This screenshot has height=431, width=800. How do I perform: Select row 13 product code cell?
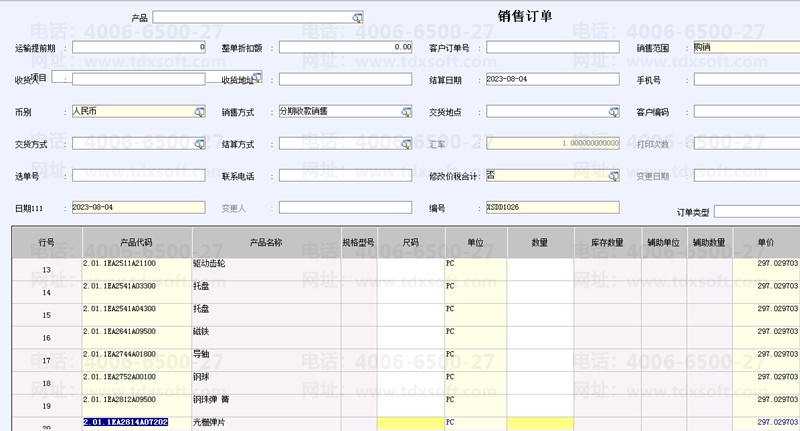point(137,264)
